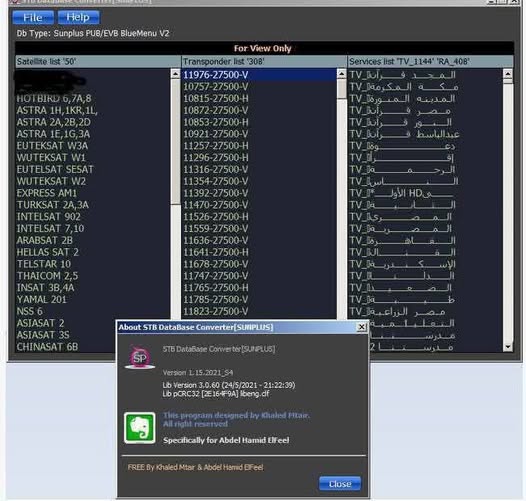
Task: Select transponder 11823-27500-V
Action: pos(259,311)
